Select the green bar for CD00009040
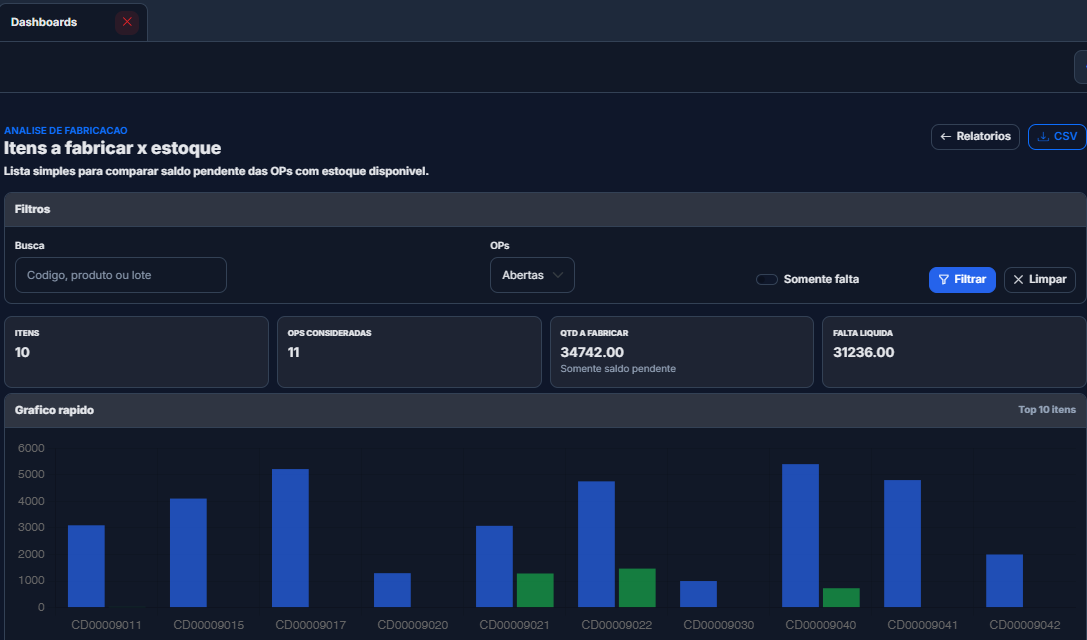This screenshot has height=640, width=1087. click(842, 598)
